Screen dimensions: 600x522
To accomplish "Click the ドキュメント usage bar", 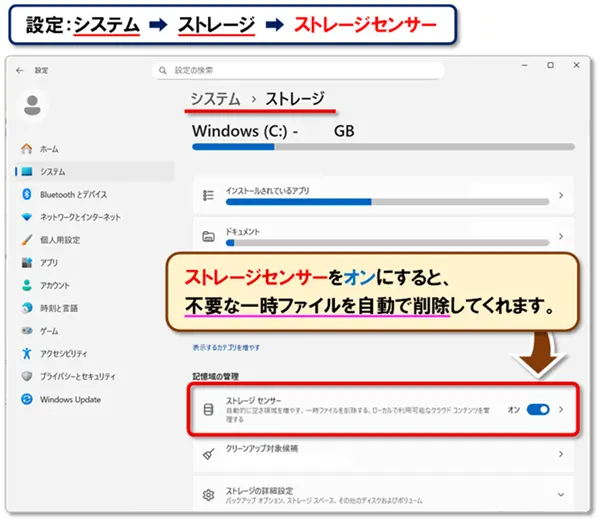I will tap(388, 243).
